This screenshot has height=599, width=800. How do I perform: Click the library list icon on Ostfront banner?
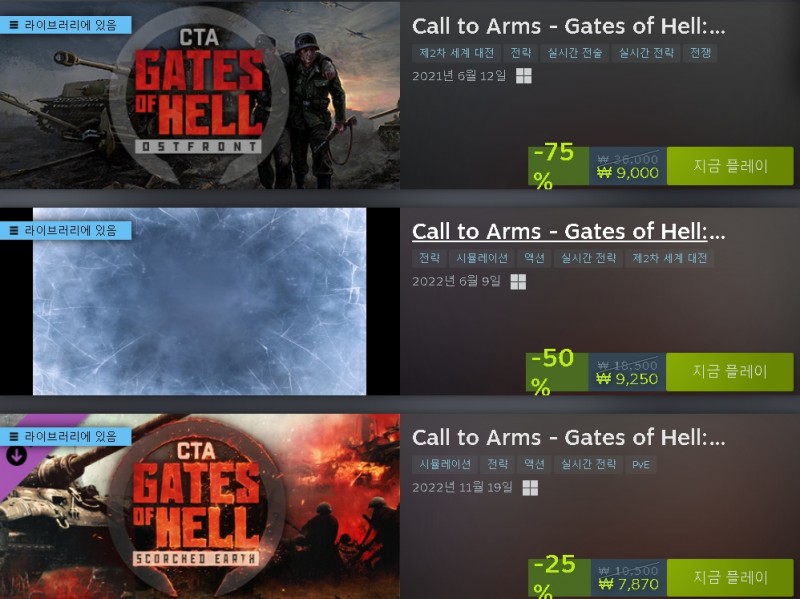14,25
